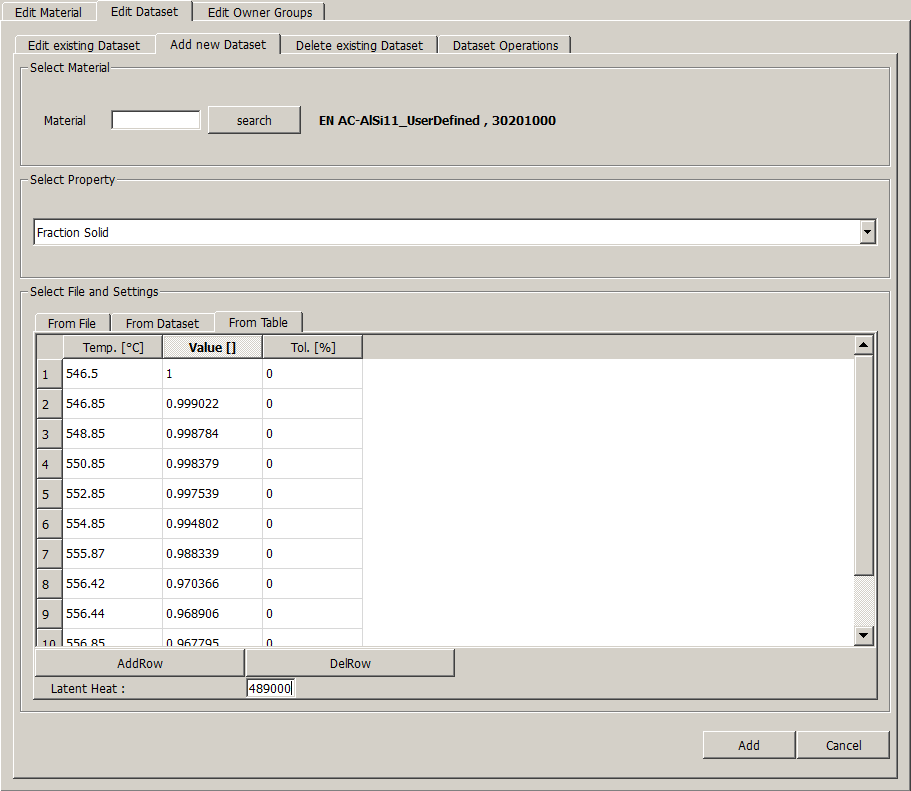Open the Dataset Operations tab
This screenshot has height=791, width=911.
[505, 45]
